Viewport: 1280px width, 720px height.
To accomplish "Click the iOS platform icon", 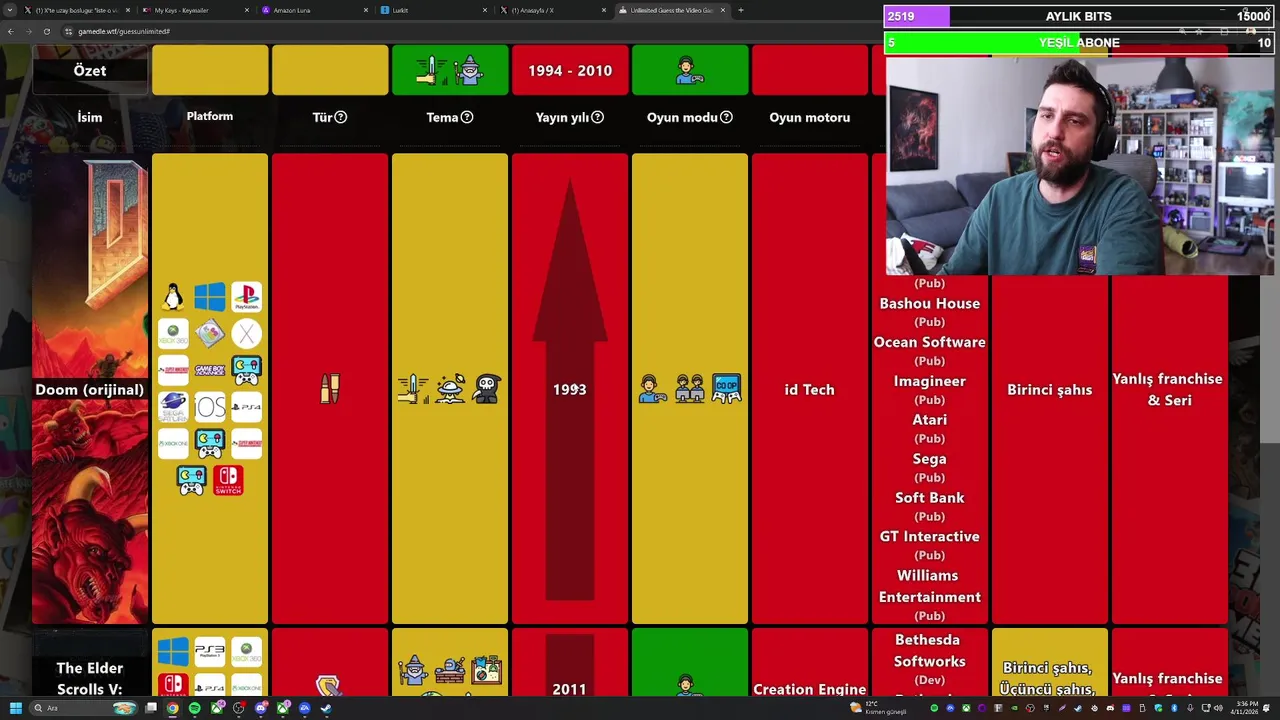I will 210,407.
